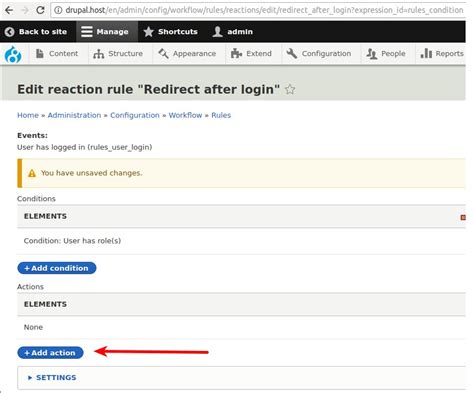Viewport: 474px width, 393px height.
Task: Click the 'None' actions row text
Action: pos(33,327)
